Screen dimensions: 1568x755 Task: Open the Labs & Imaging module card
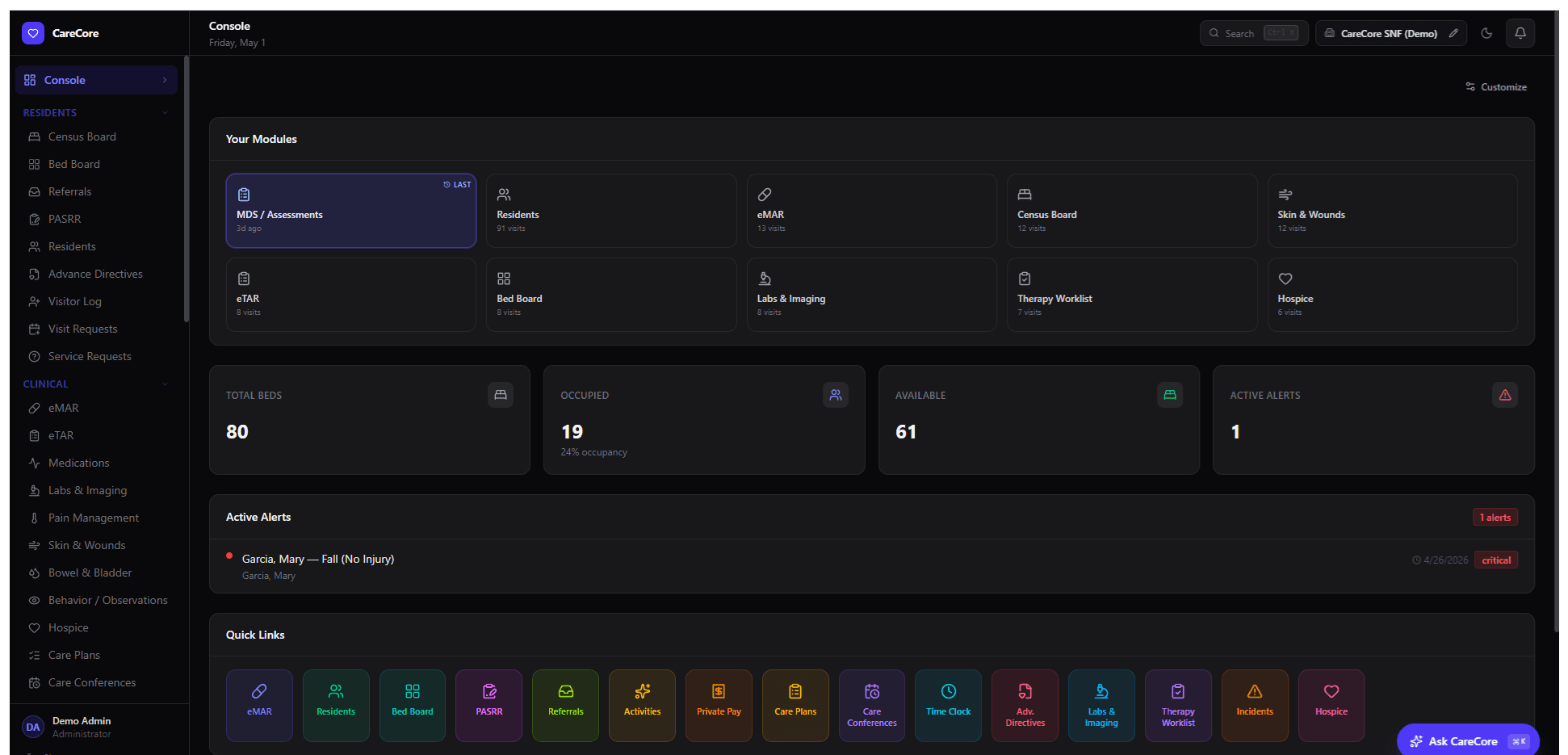click(872, 295)
